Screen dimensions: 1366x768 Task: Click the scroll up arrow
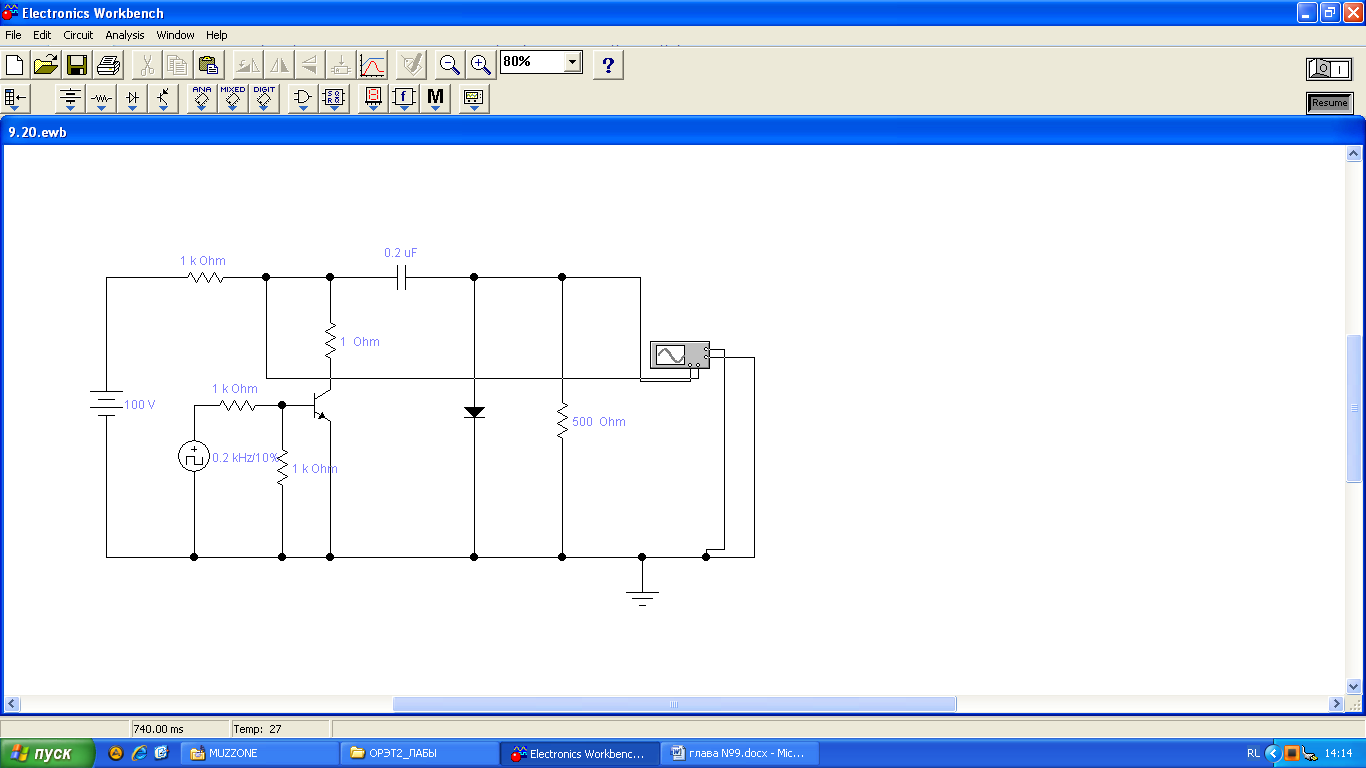(1354, 154)
